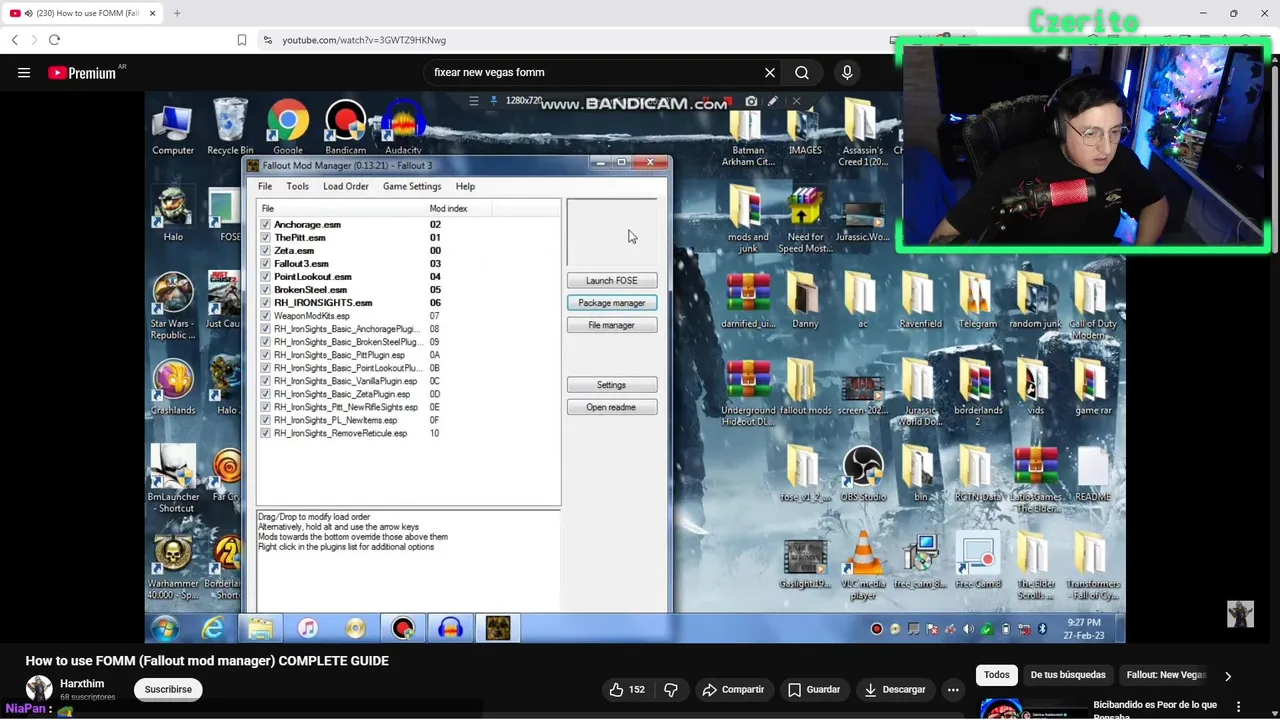The height and width of the screenshot is (720, 1280).
Task: Open the borderlands 2 folder
Action: click(x=977, y=394)
